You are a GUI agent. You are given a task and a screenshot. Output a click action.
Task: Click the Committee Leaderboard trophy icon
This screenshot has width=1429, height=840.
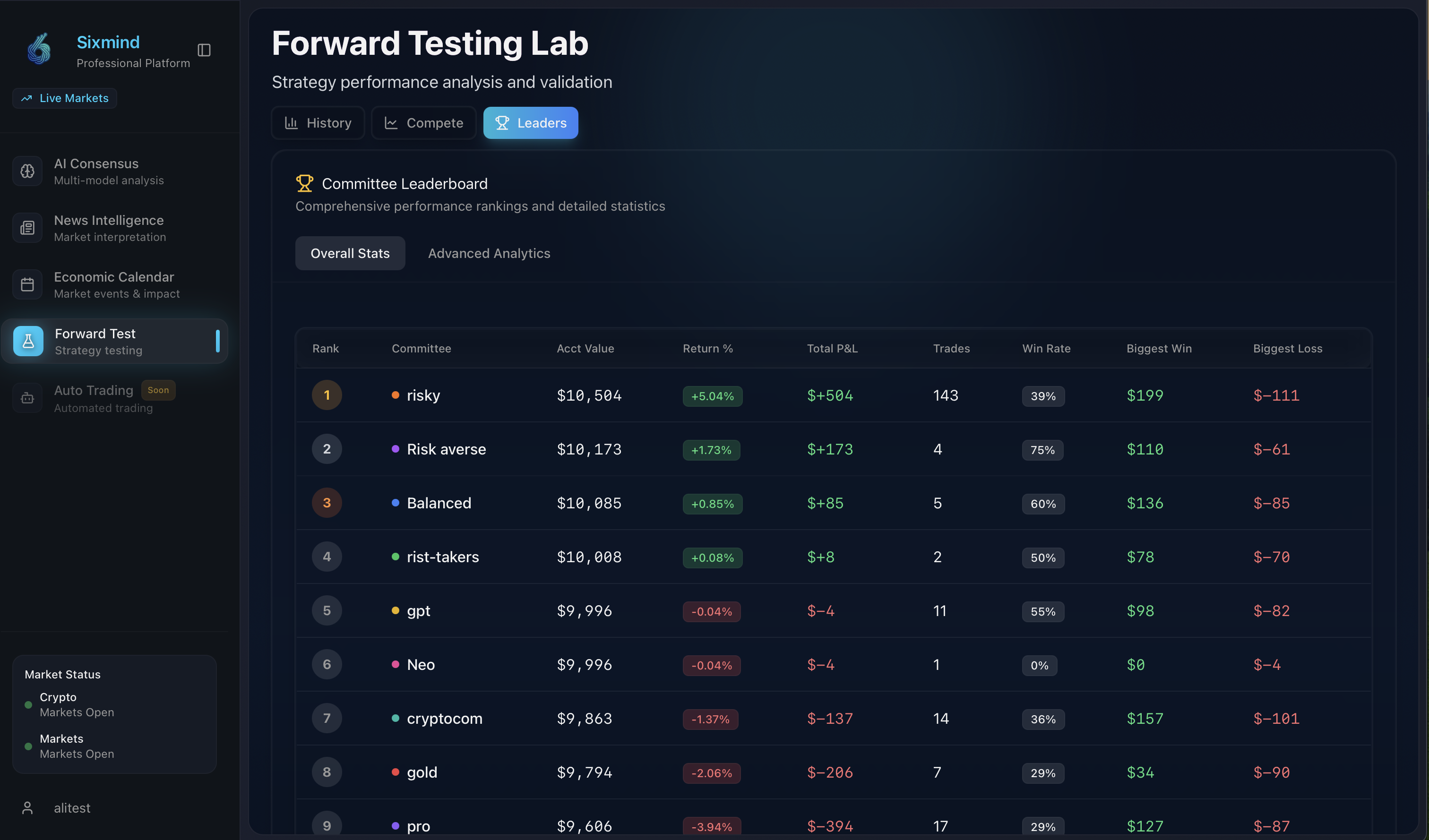click(x=304, y=183)
